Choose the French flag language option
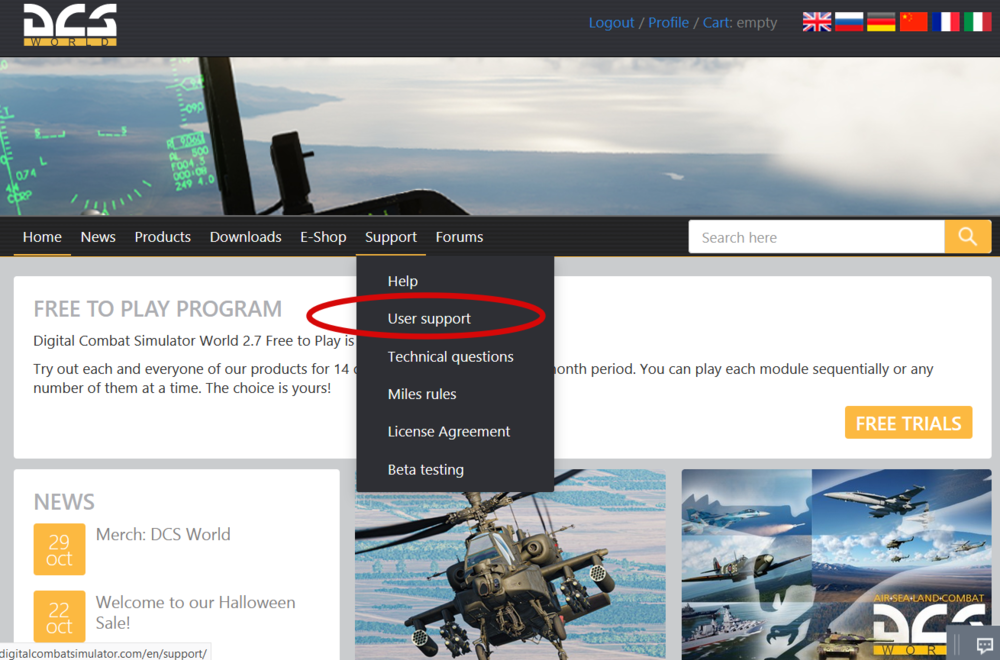This screenshot has width=1000, height=660. click(x=945, y=22)
